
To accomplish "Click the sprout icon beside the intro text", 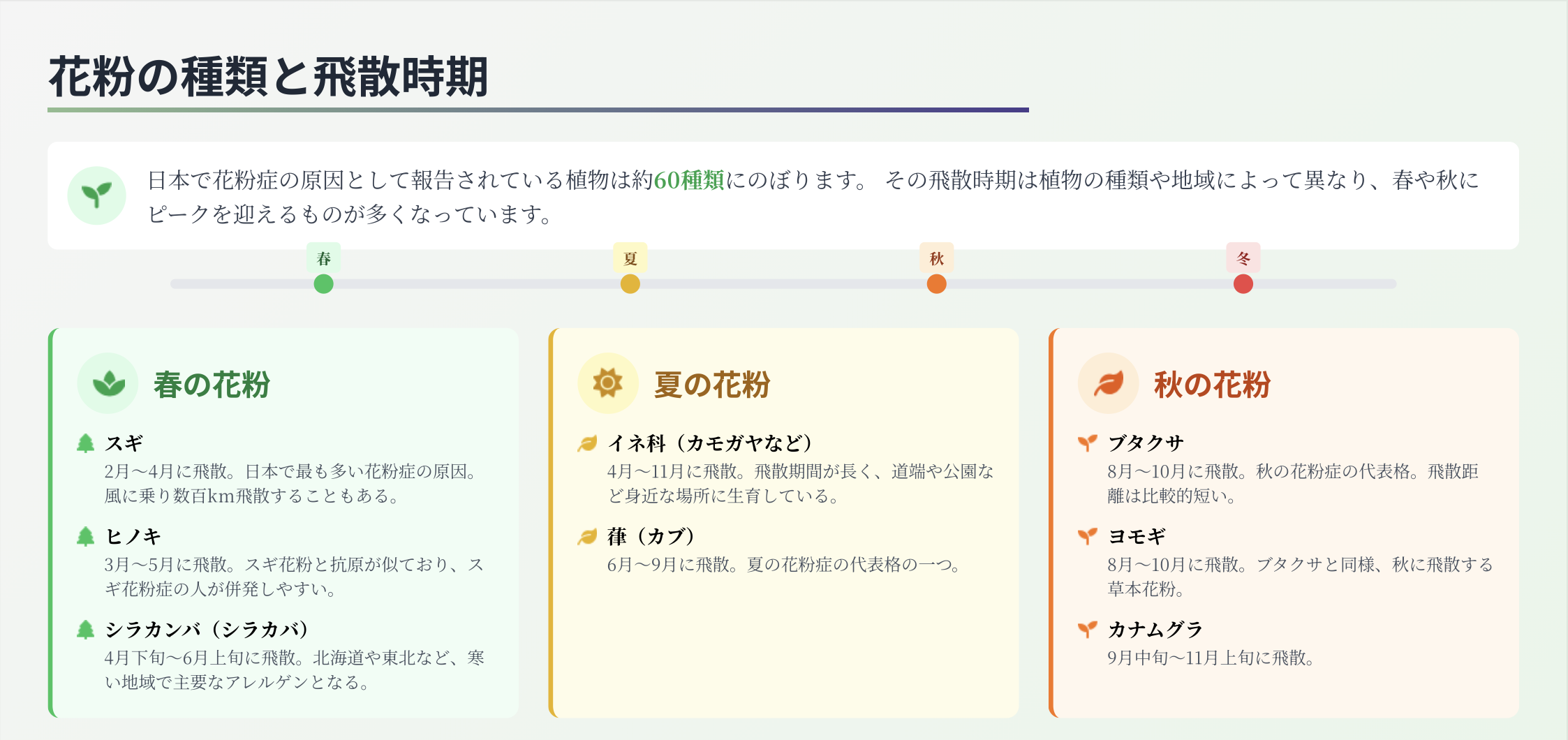I will click(96, 195).
